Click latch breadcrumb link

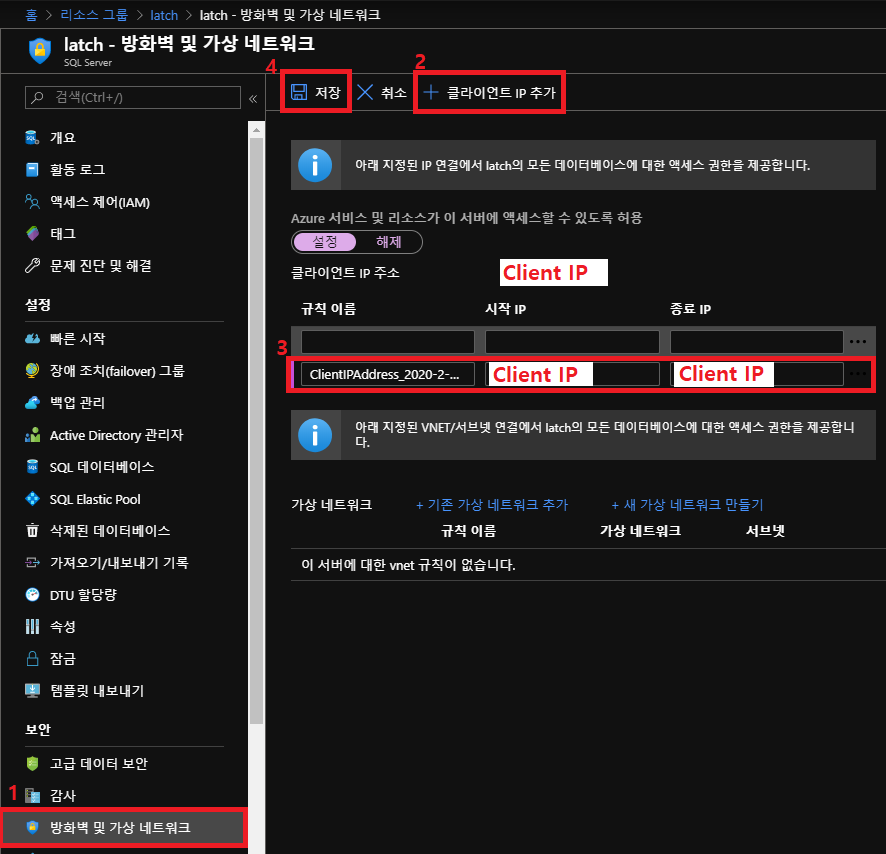click(164, 15)
